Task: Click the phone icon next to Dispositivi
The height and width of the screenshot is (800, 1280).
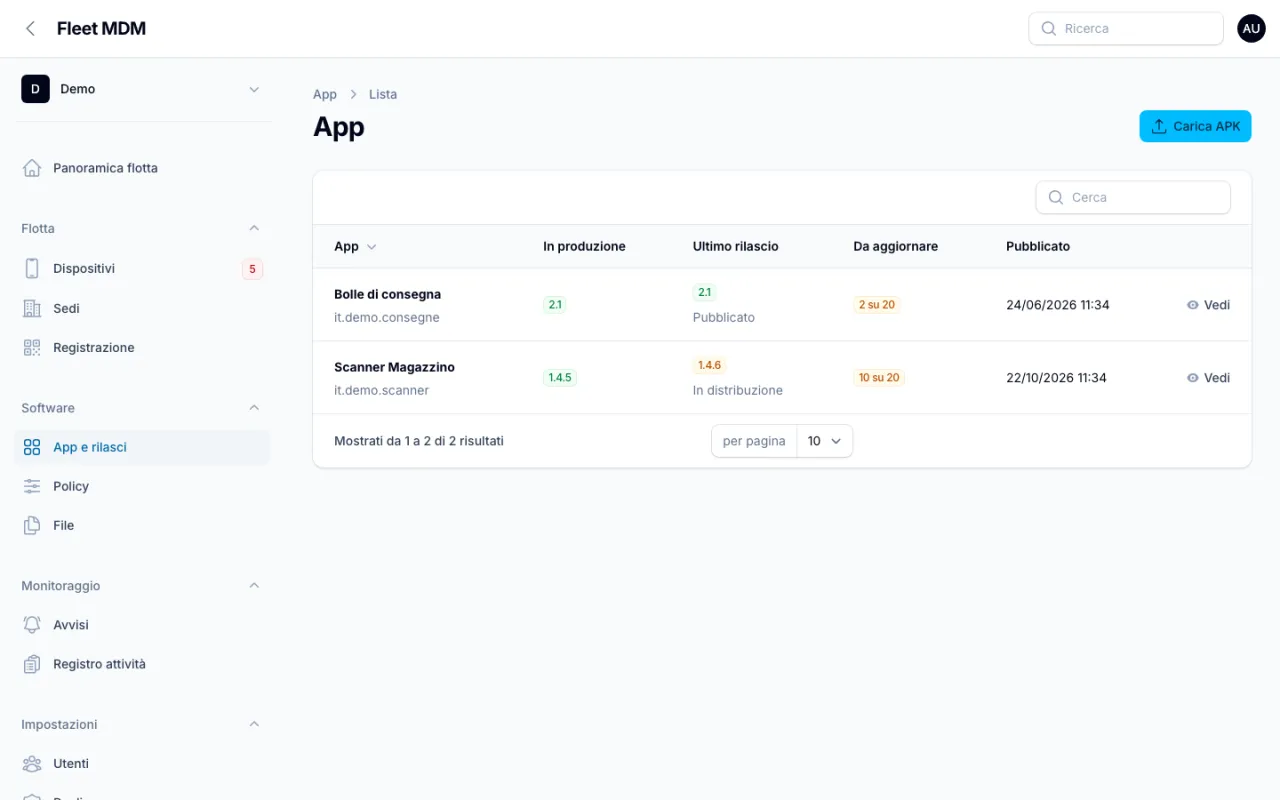Action: 32,269
